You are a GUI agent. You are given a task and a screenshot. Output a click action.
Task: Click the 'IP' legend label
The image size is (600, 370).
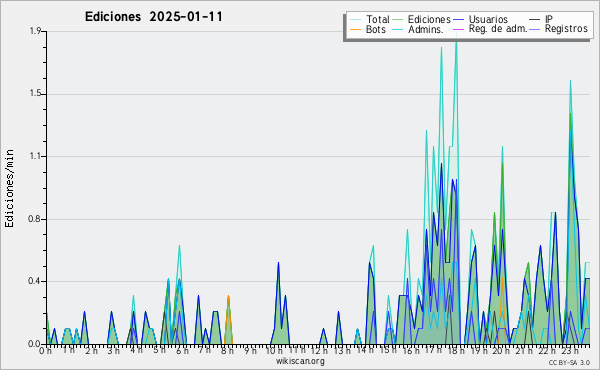click(x=549, y=19)
